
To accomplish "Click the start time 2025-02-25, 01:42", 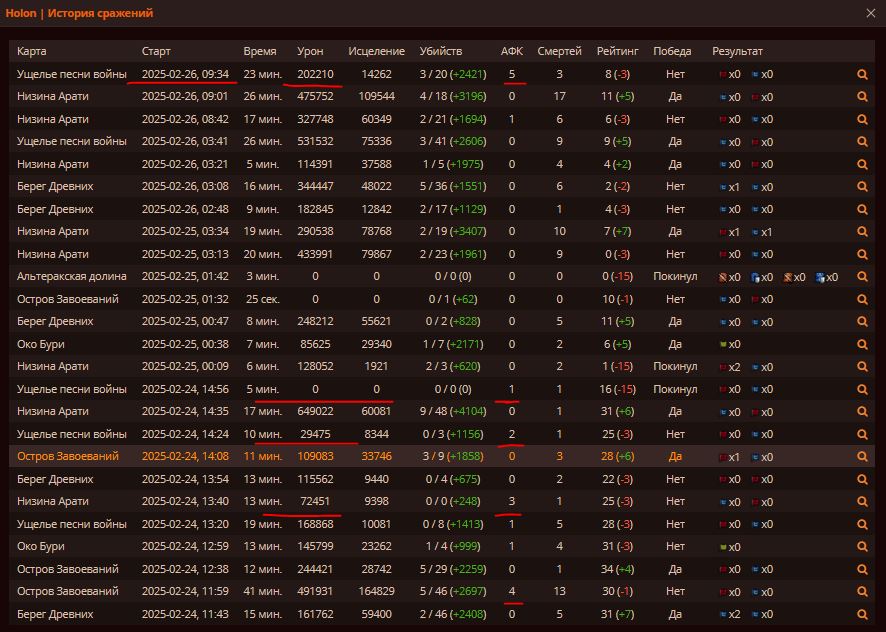I will point(185,276).
